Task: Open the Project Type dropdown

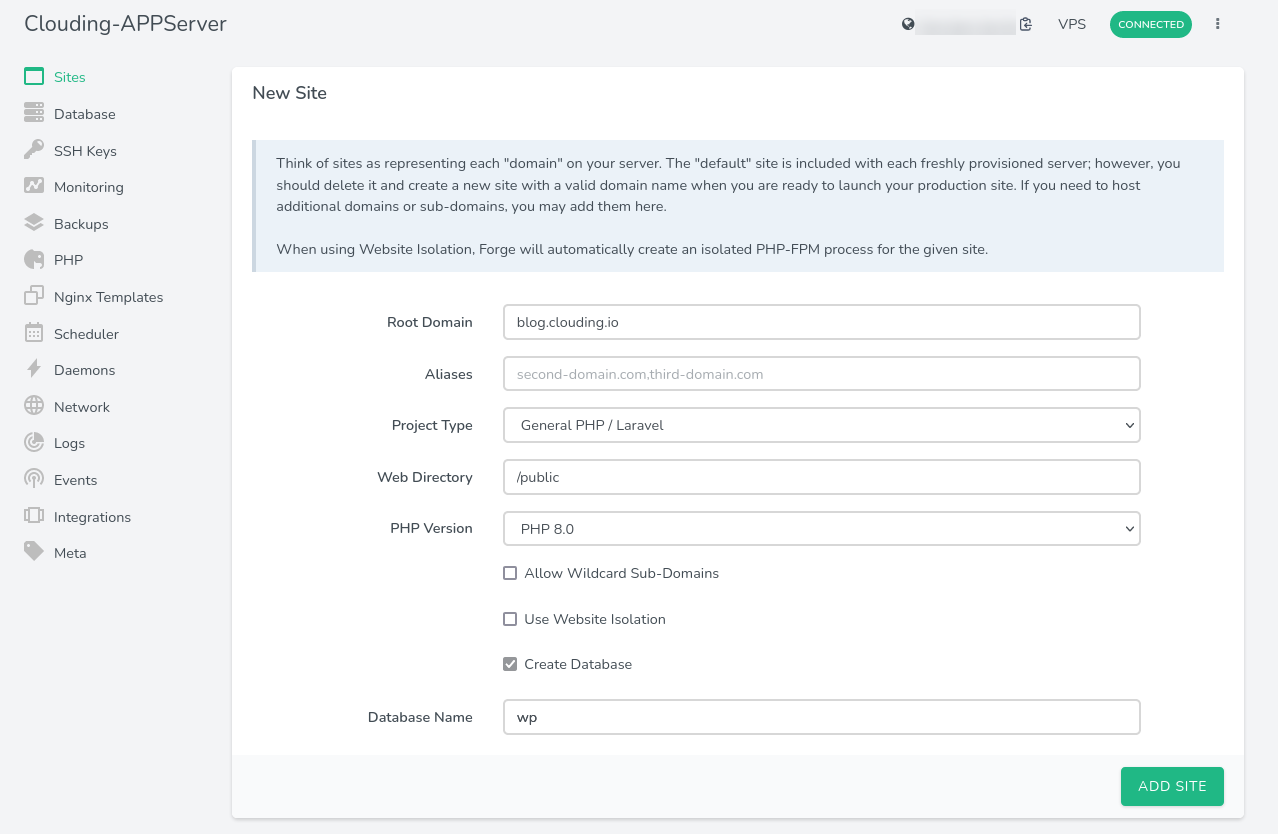Action: tap(822, 425)
